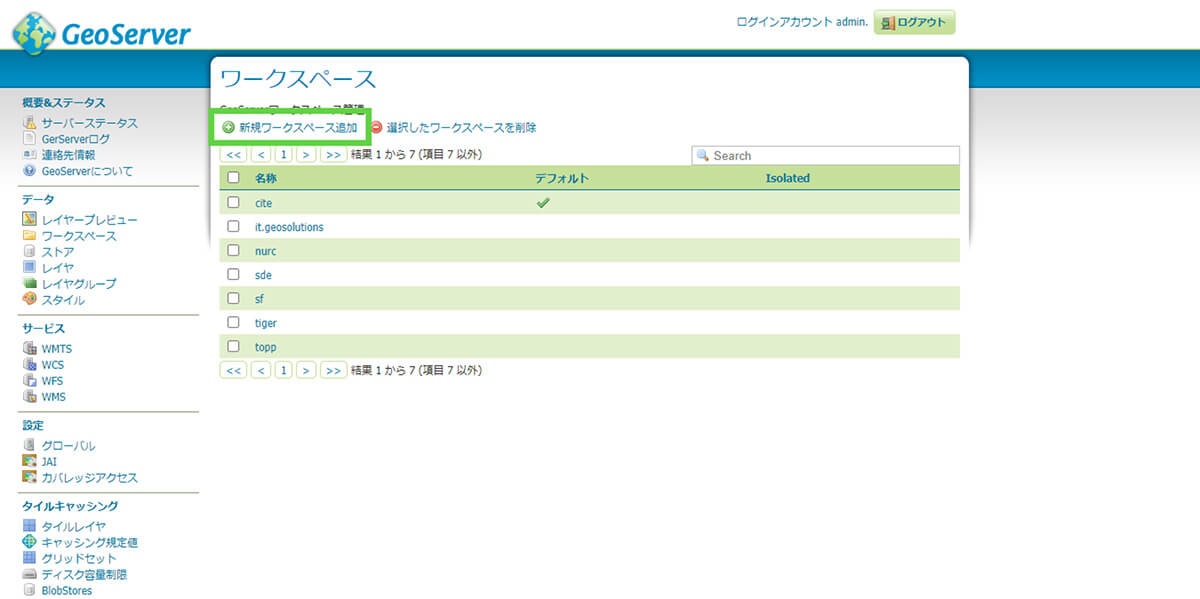Click the グリッドセット icon
Screen dimensions: 1200x599
[x=29, y=559]
